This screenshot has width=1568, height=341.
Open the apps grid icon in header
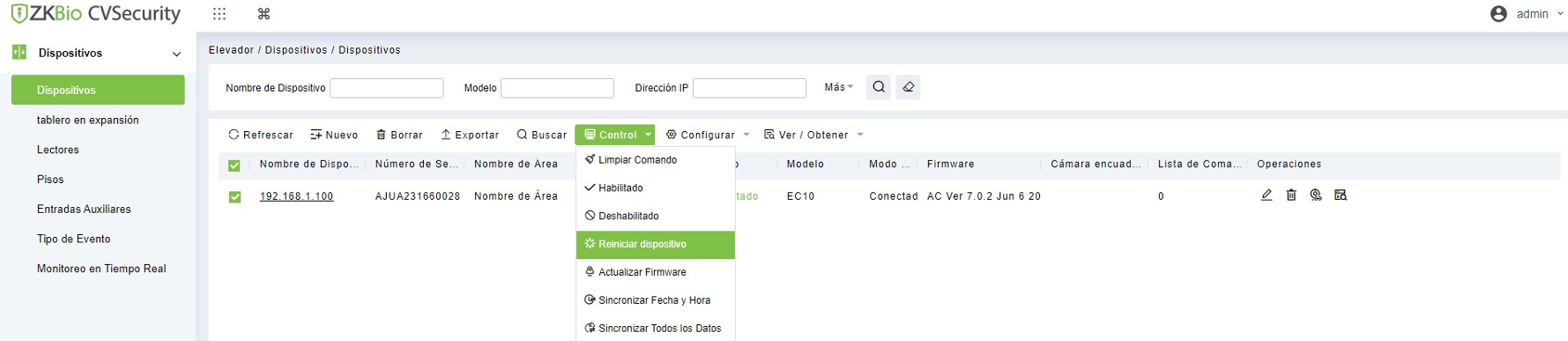220,14
